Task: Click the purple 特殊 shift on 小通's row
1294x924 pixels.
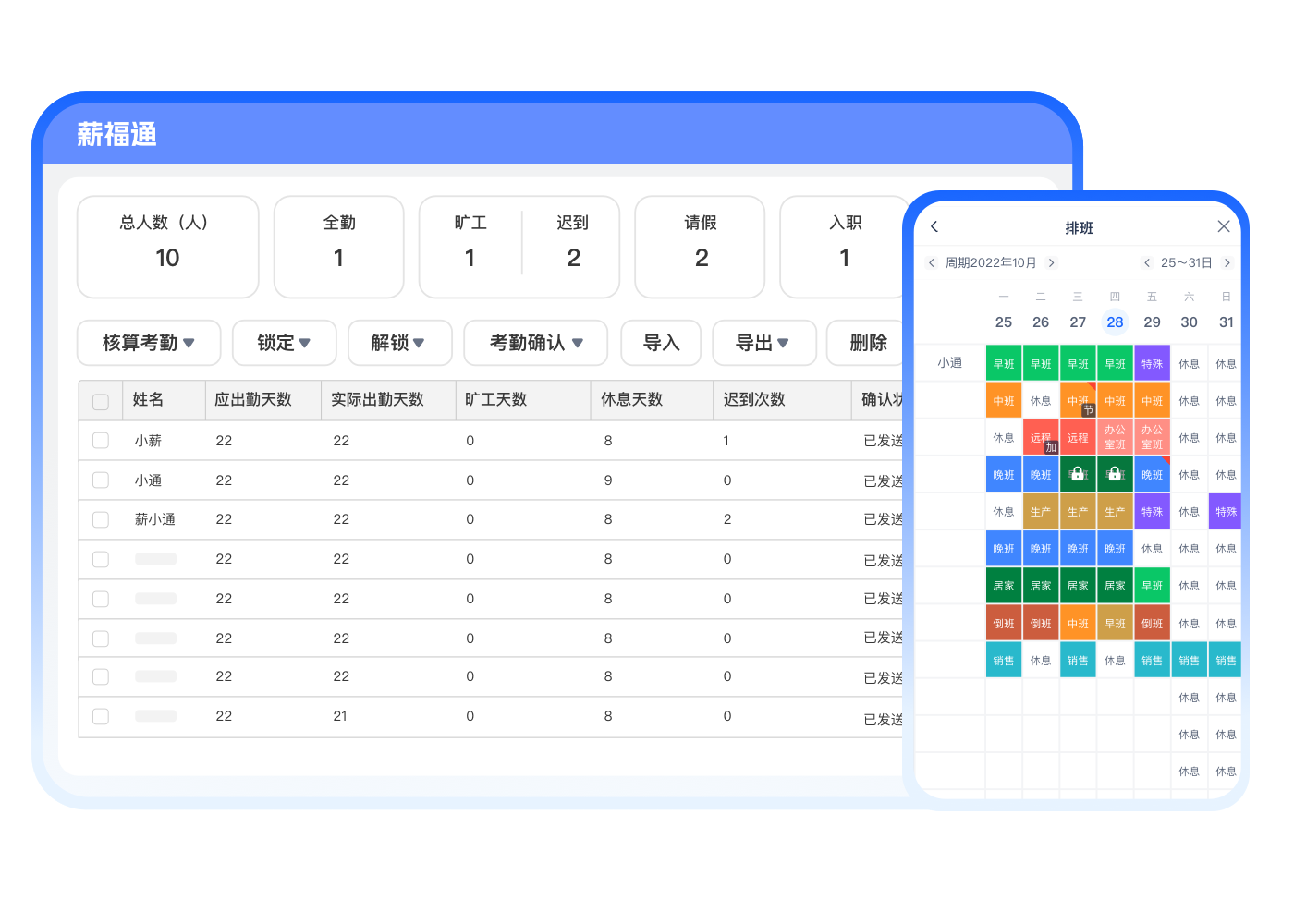Action: (1152, 364)
